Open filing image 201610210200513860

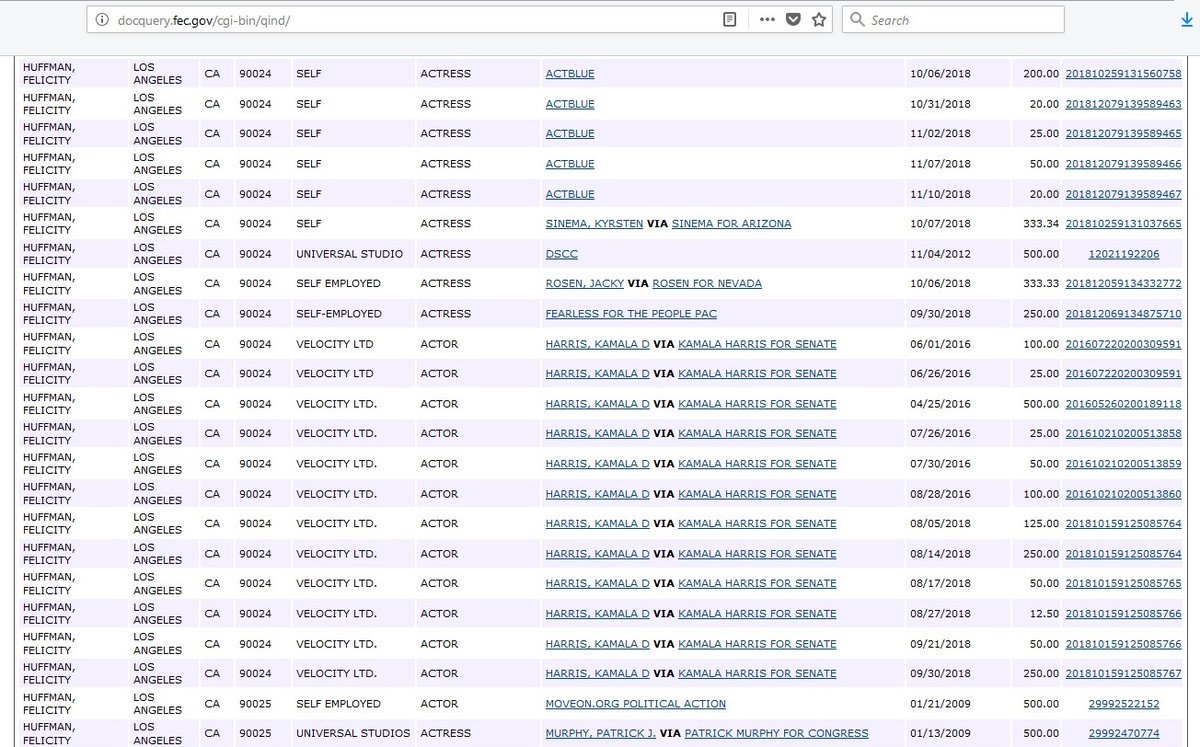1123,494
